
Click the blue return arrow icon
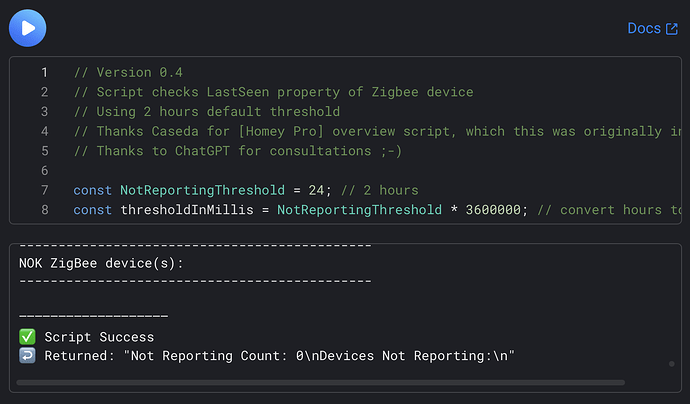27,356
